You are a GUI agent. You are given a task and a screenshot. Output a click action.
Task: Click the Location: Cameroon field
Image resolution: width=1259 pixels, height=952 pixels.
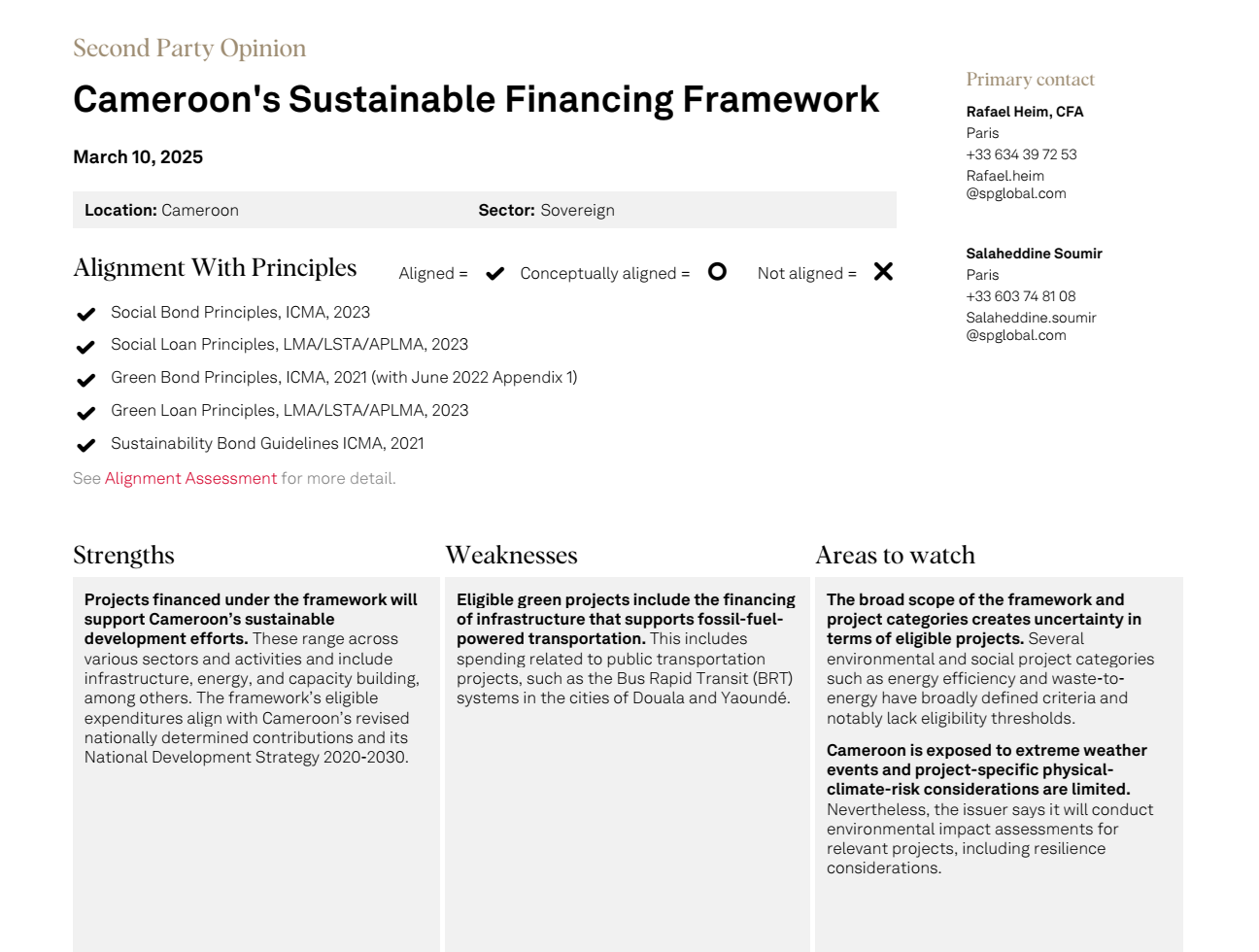(161, 210)
